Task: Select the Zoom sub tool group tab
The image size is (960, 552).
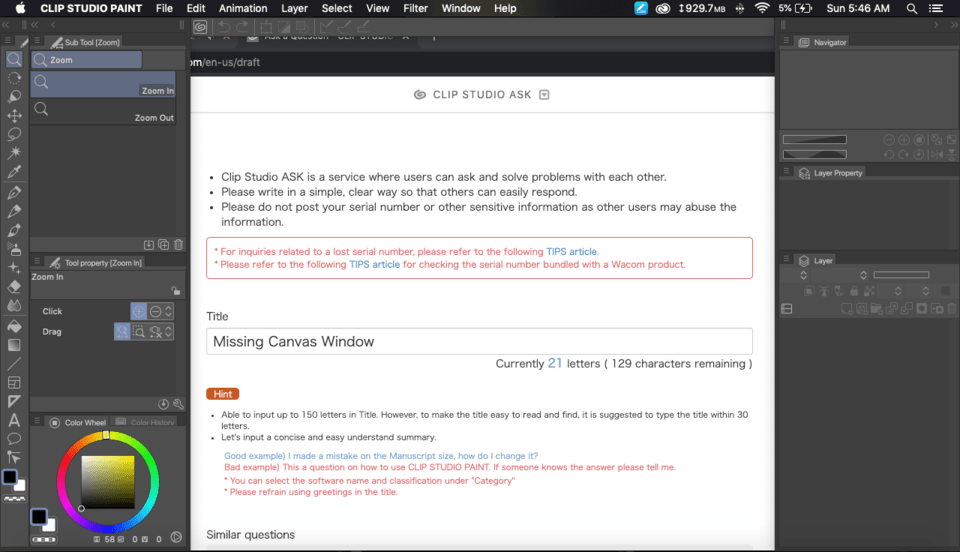Action: click(x=86, y=60)
